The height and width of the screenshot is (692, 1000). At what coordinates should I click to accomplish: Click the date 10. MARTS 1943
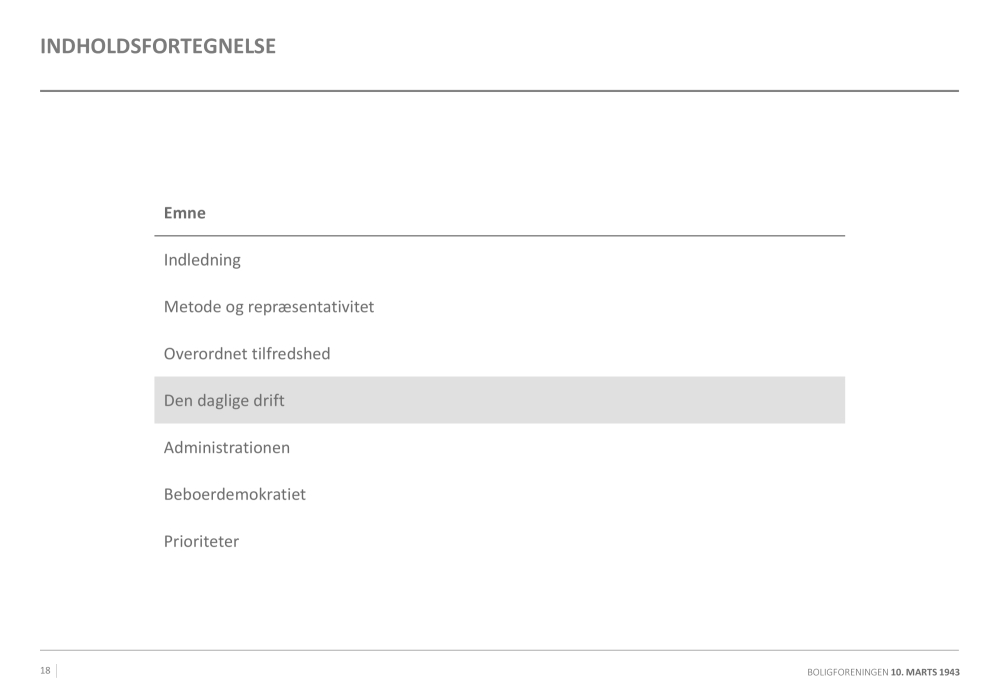(925, 672)
